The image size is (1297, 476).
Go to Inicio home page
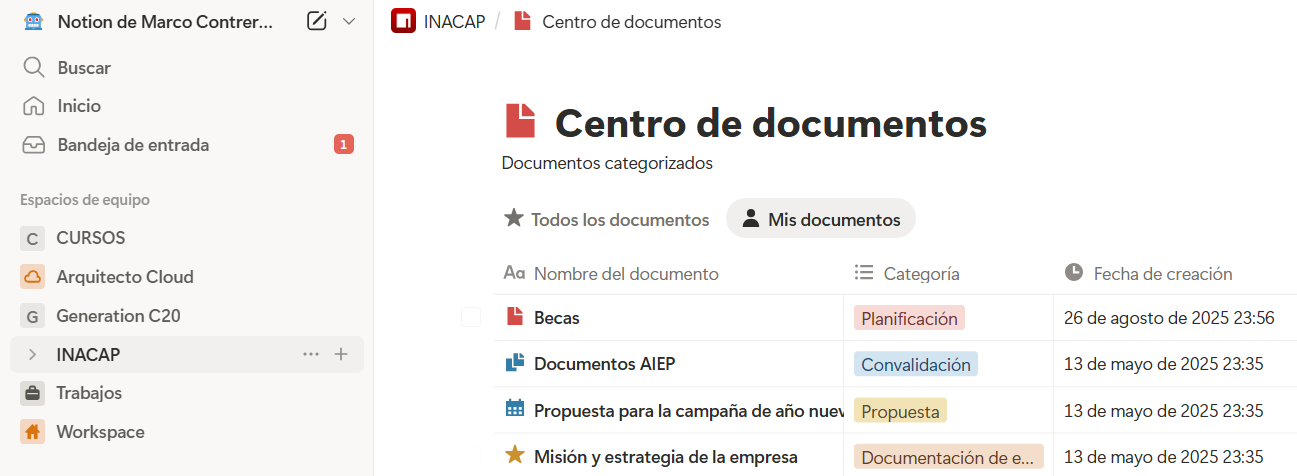click(x=79, y=106)
